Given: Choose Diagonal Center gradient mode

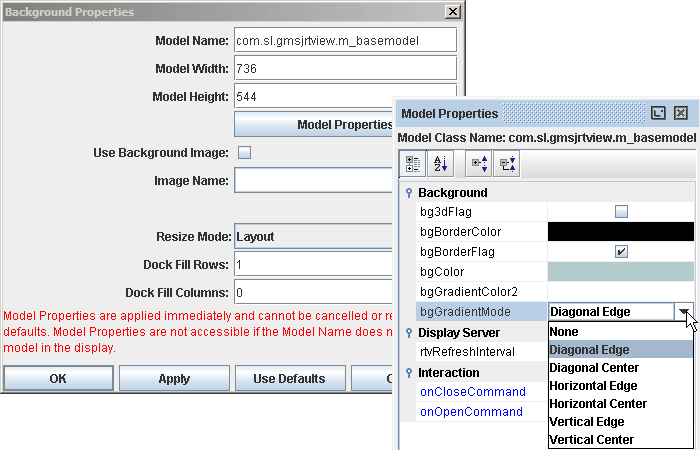Looking at the screenshot, I should coord(621,367).
